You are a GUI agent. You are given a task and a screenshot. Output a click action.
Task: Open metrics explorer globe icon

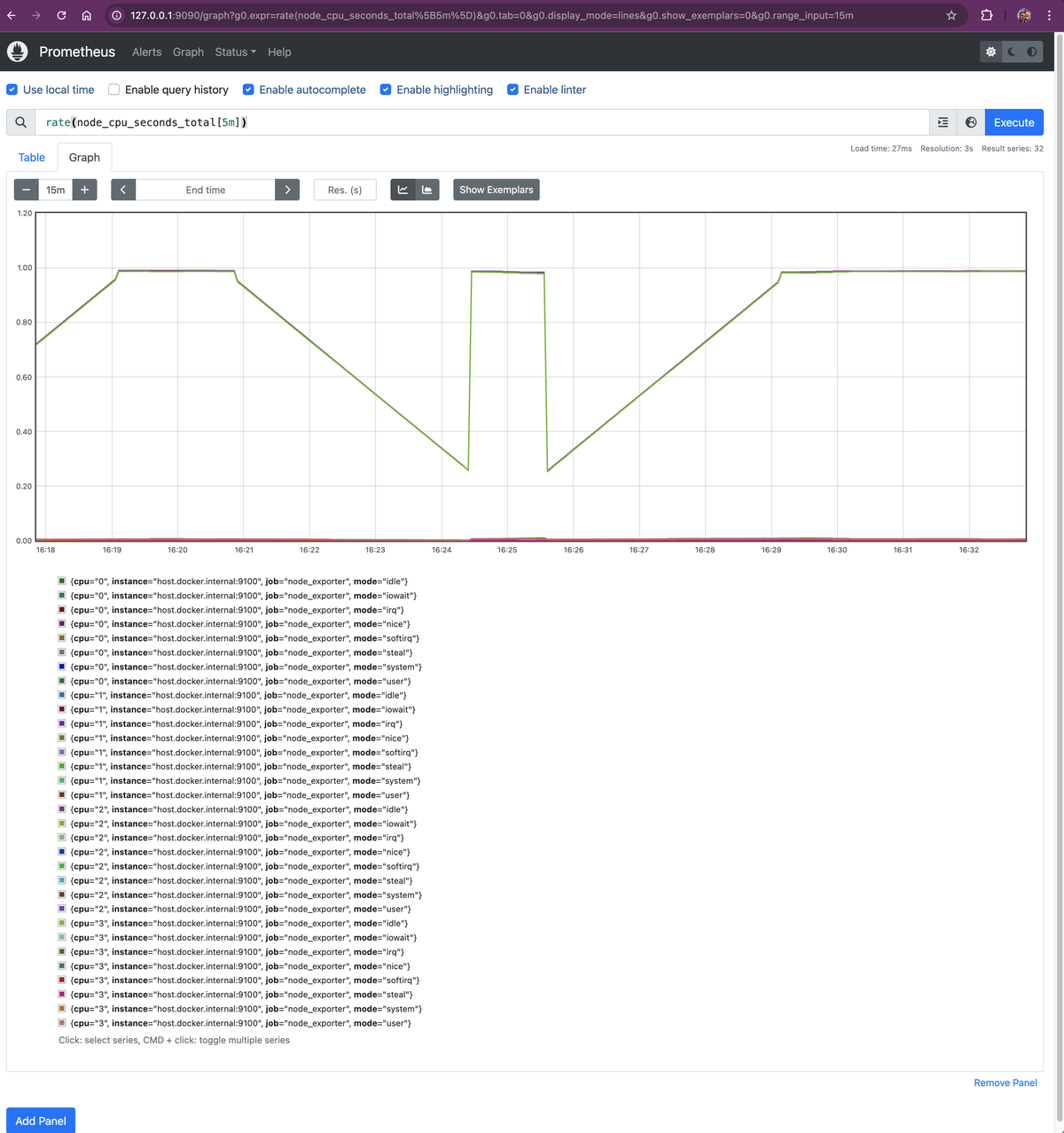pos(971,122)
